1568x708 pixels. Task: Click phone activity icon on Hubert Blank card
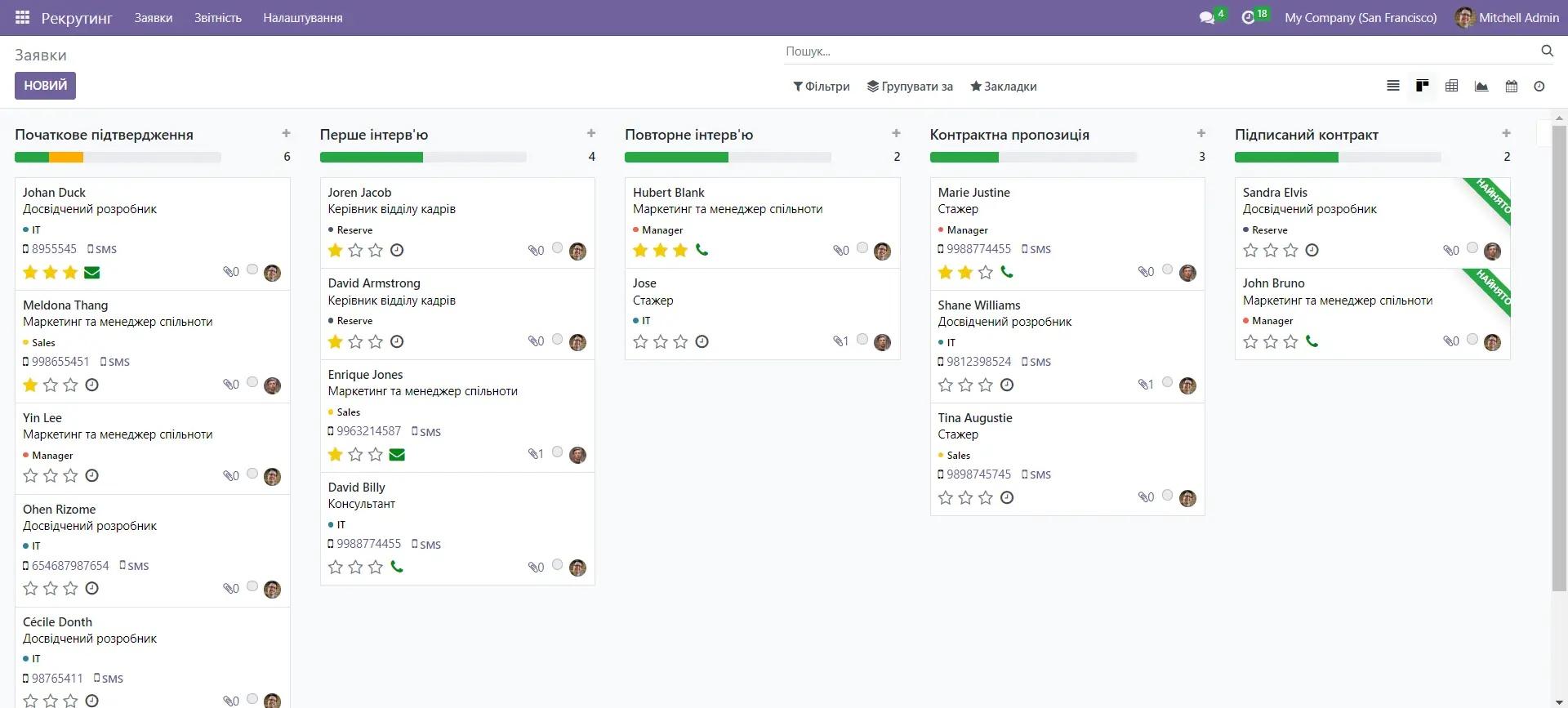pos(702,250)
